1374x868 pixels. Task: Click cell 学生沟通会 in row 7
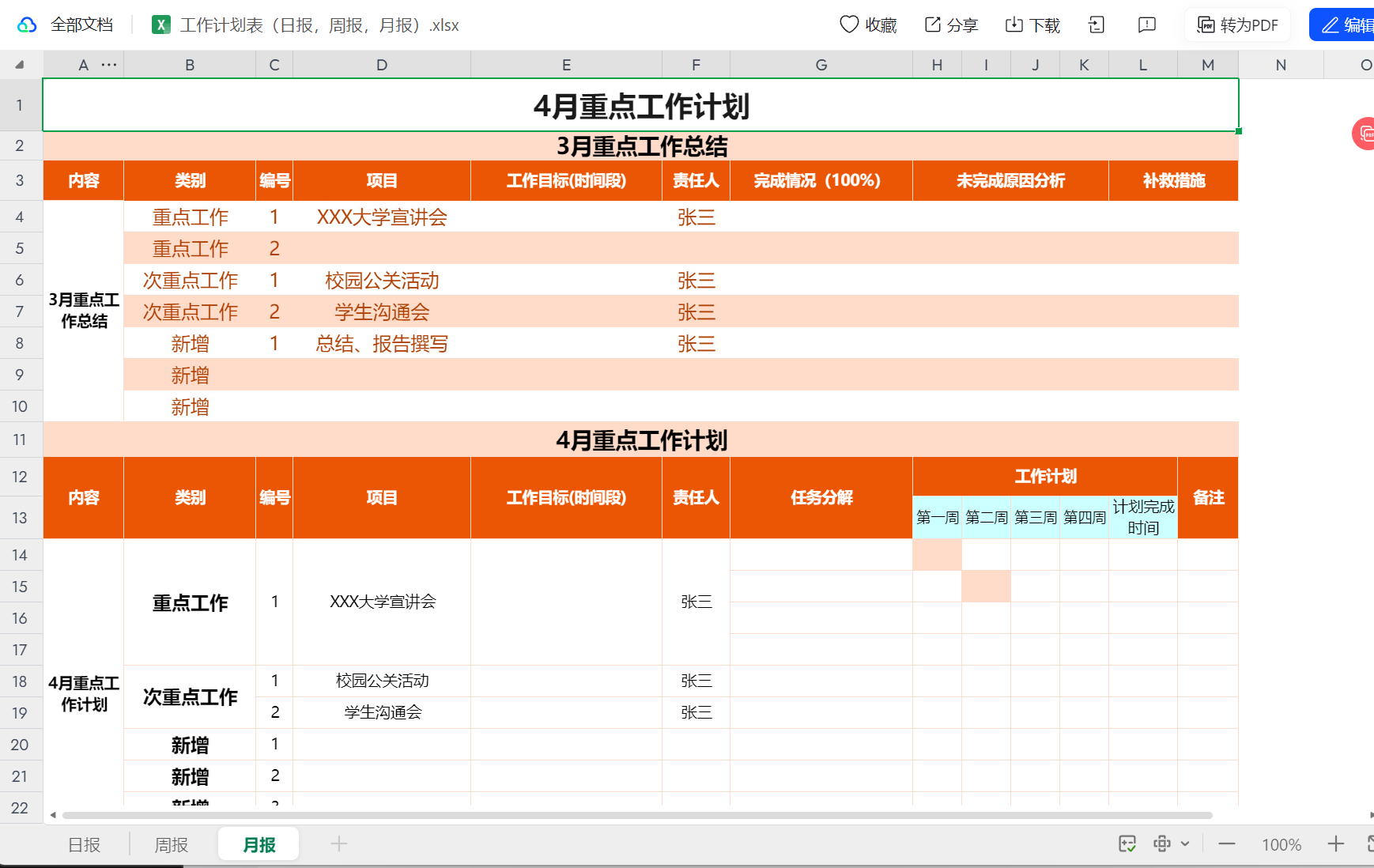click(x=382, y=311)
